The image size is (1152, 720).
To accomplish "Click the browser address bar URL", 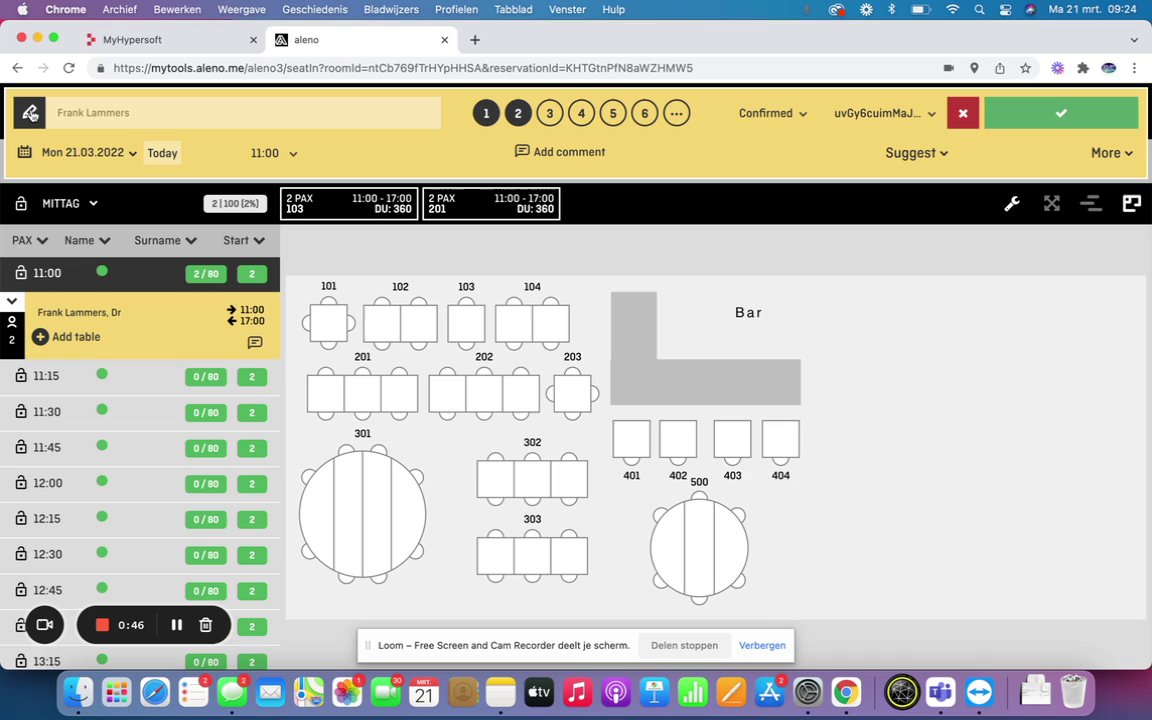I will click(x=403, y=68).
